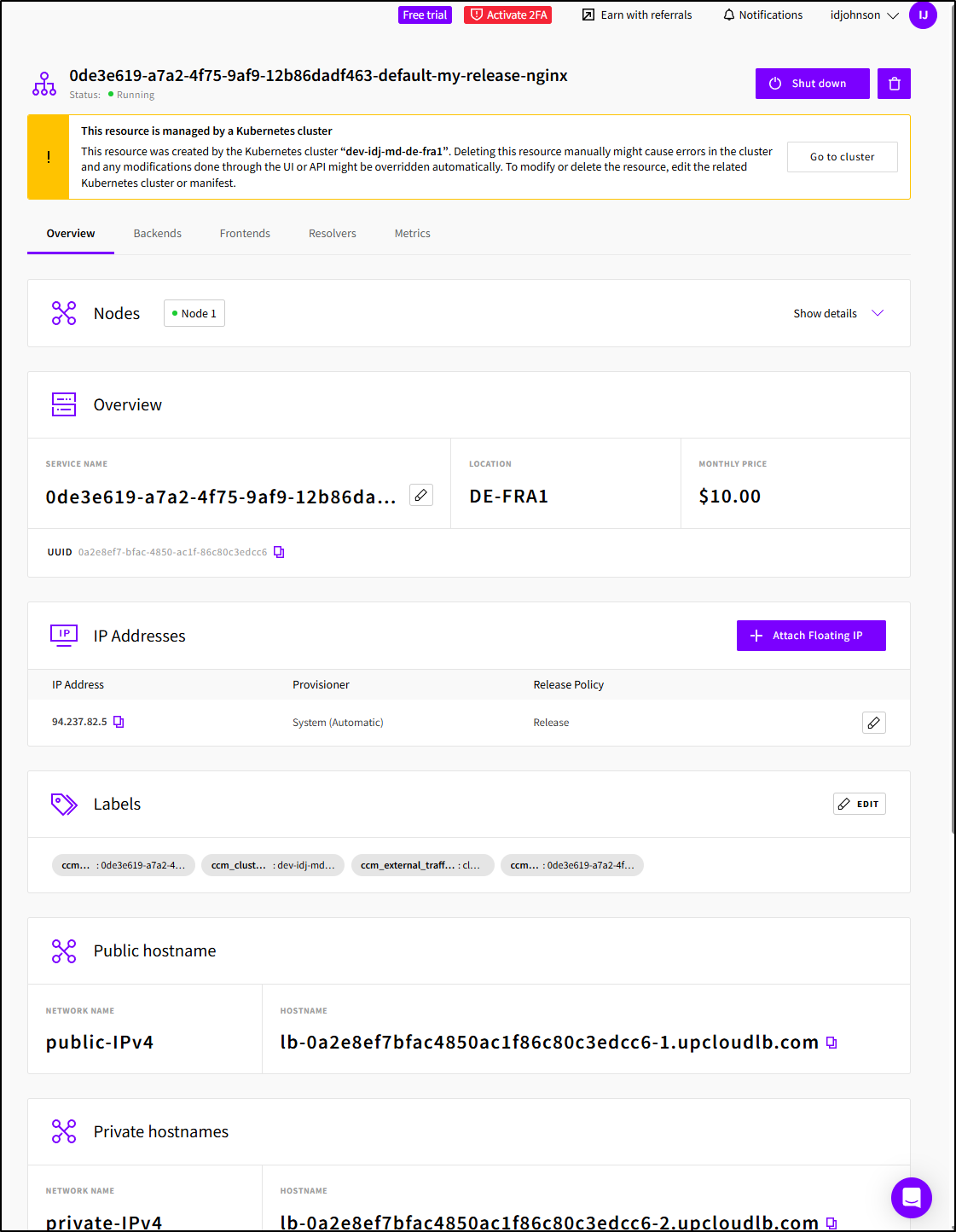Open the Metrics tab
Viewport: 956px width, 1232px height.
click(x=412, y=233)
